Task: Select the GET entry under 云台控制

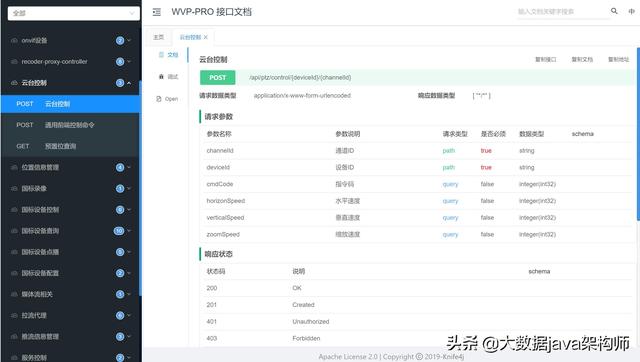Action: 70,146
